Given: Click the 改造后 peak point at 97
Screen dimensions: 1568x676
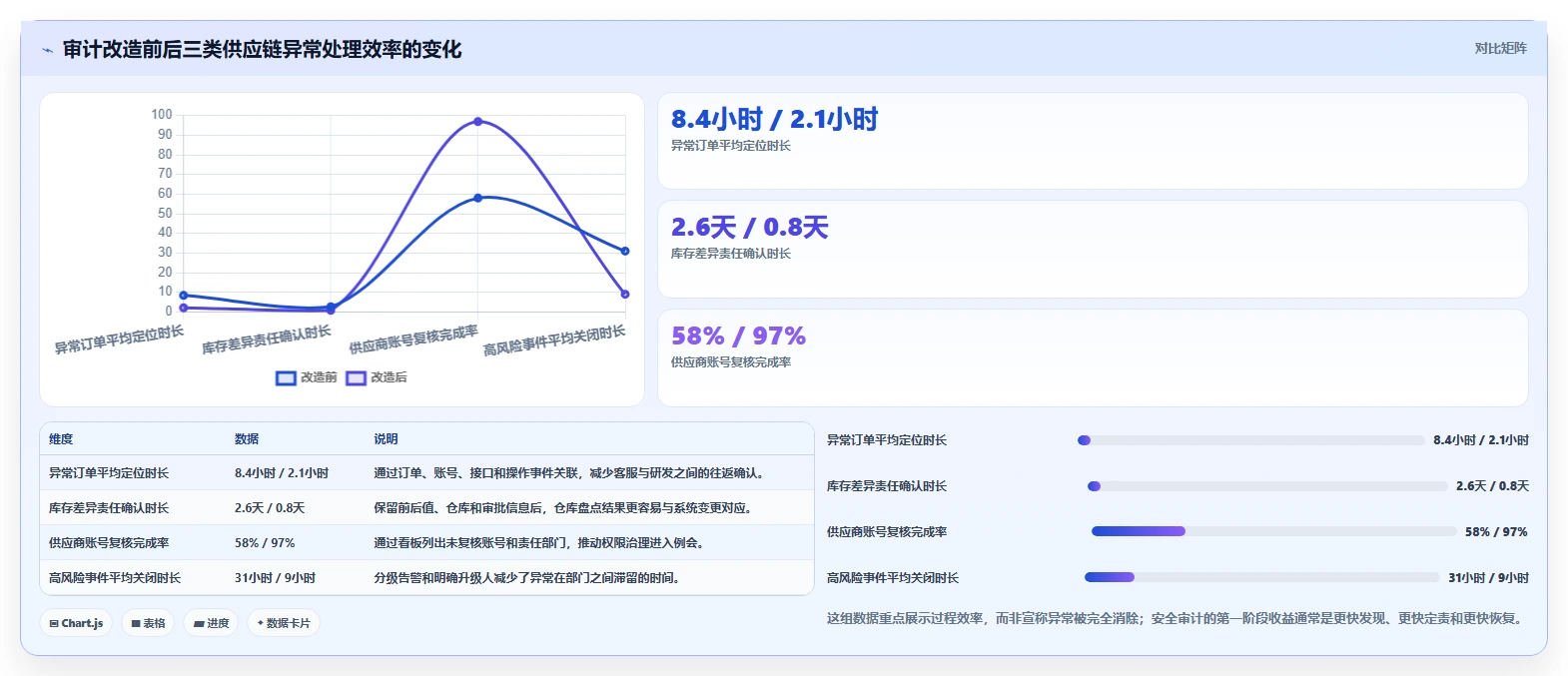Looking at the screenshot, I should coord(477,122).
